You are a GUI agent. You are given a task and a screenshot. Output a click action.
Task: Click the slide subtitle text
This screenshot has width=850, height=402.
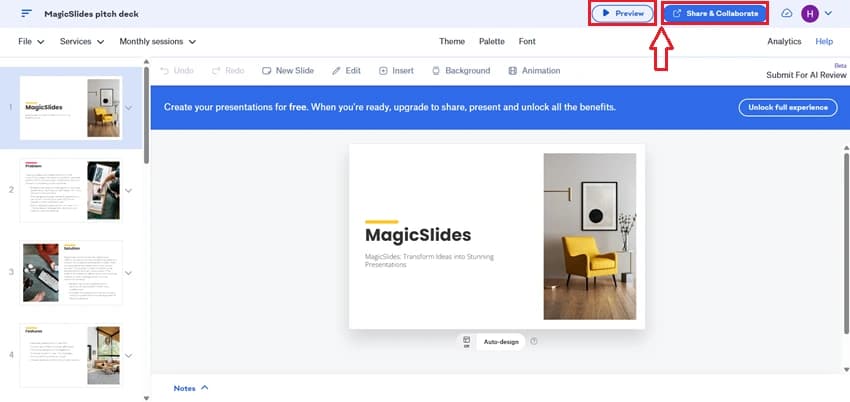(x=429, y=261)
